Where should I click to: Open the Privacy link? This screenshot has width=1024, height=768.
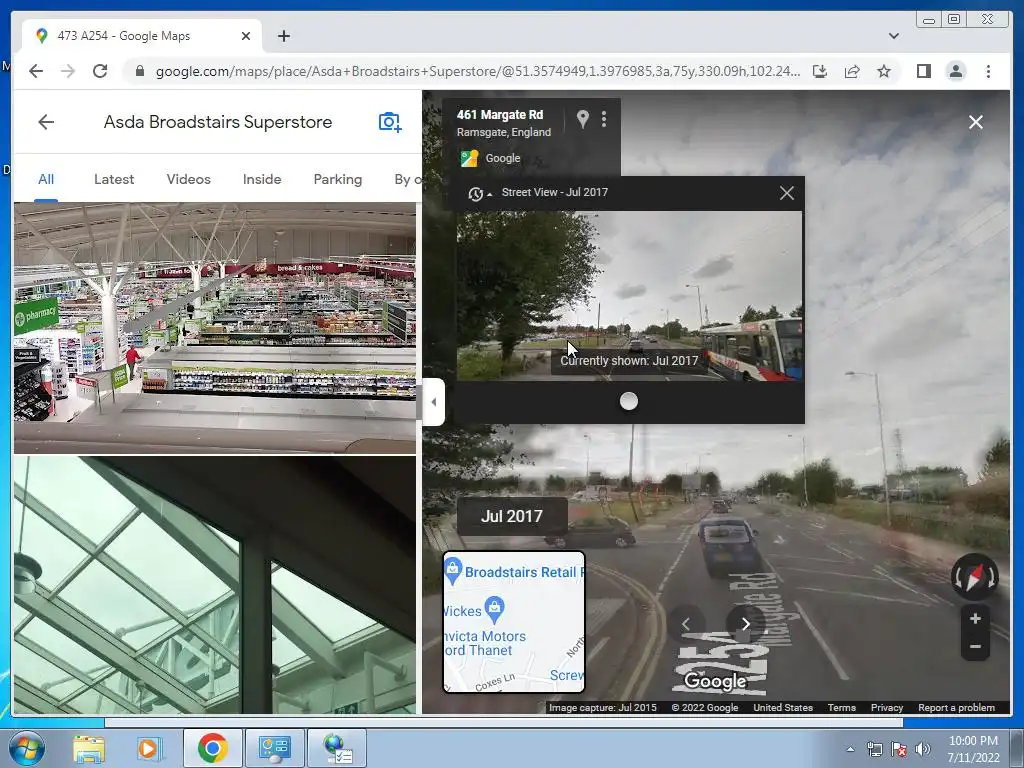(x=886, y=707)
